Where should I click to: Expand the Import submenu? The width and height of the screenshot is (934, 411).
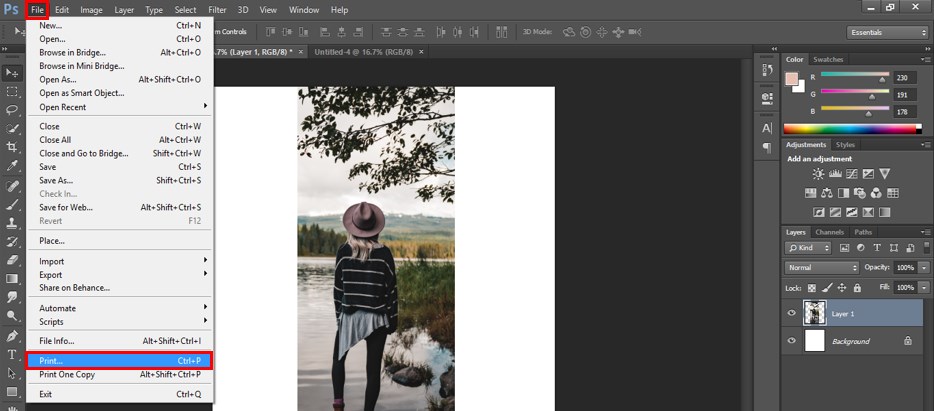[120, 261]
